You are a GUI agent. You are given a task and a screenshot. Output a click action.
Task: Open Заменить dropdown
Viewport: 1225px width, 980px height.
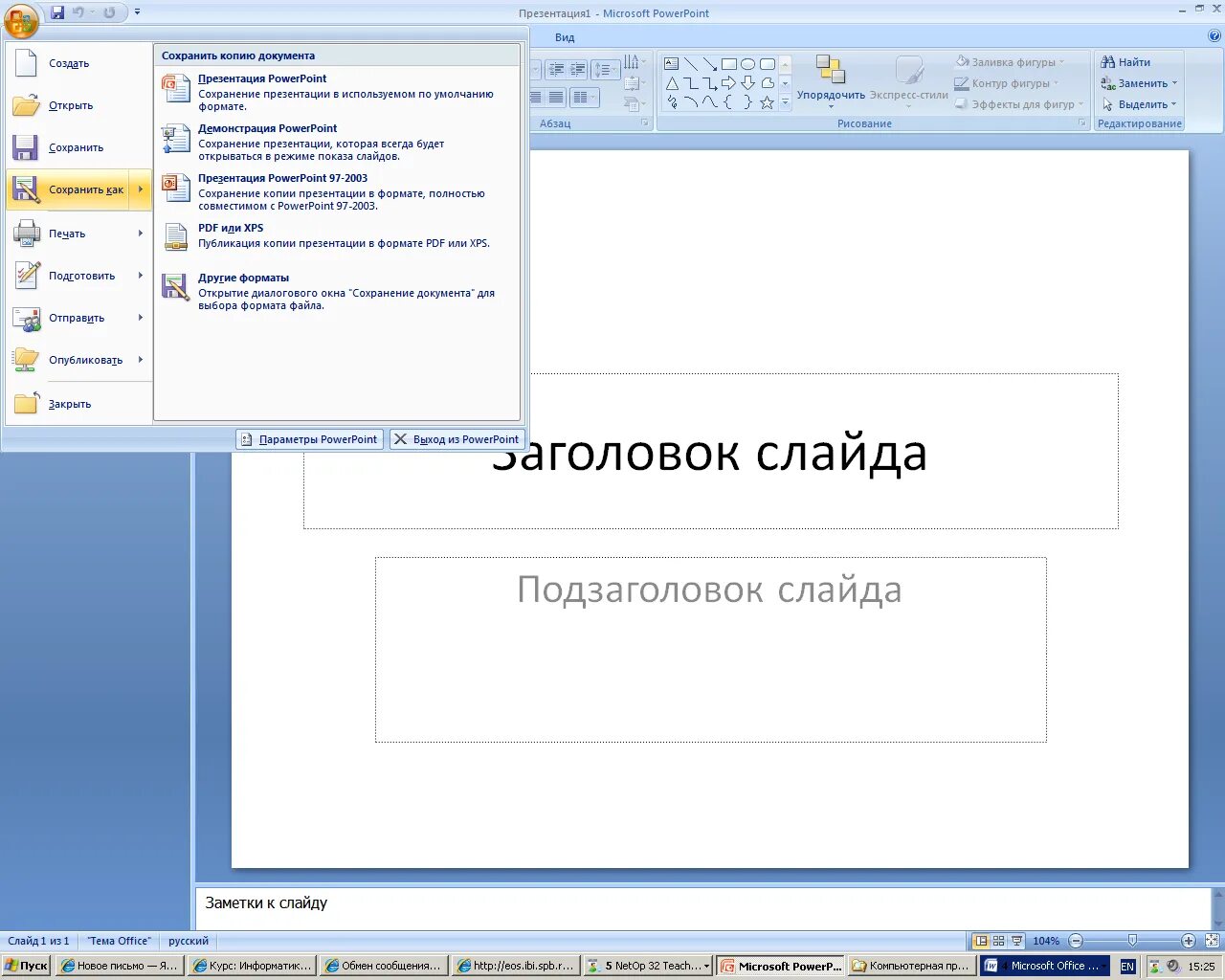1139,83
